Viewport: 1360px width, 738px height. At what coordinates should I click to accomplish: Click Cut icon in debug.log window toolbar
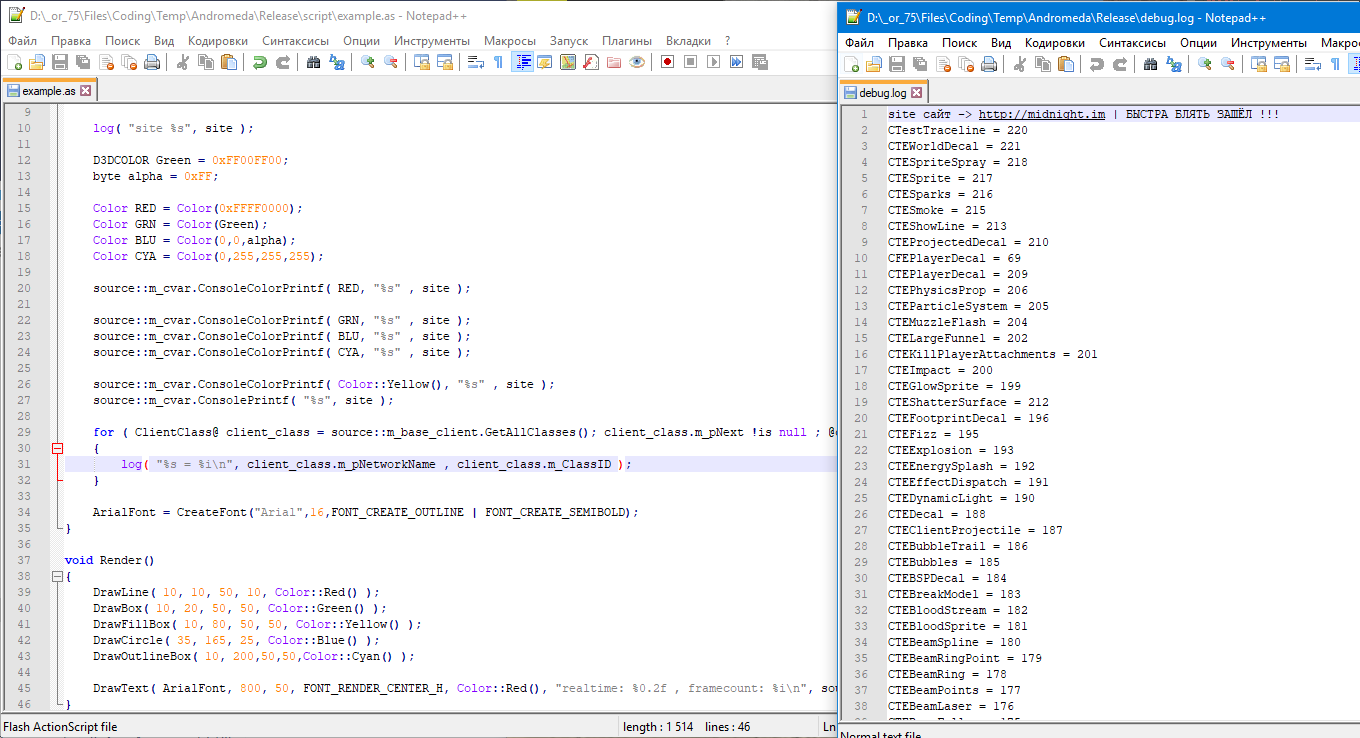(x=1020, y=64)
